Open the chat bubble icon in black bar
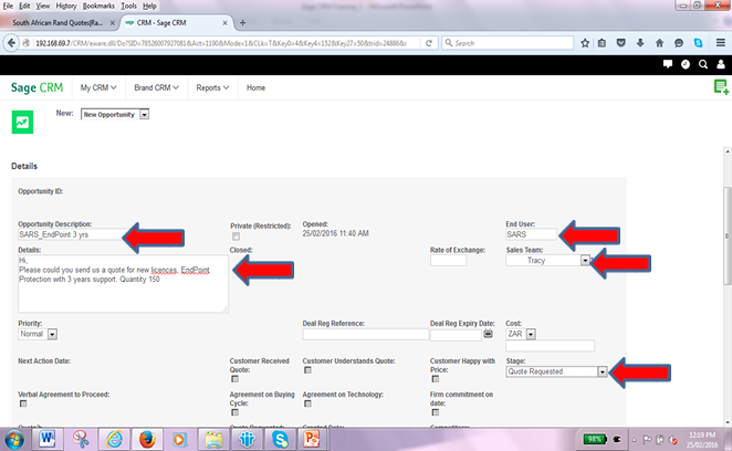This screenshot has height=451, width=732. click(x=668, y=64)
